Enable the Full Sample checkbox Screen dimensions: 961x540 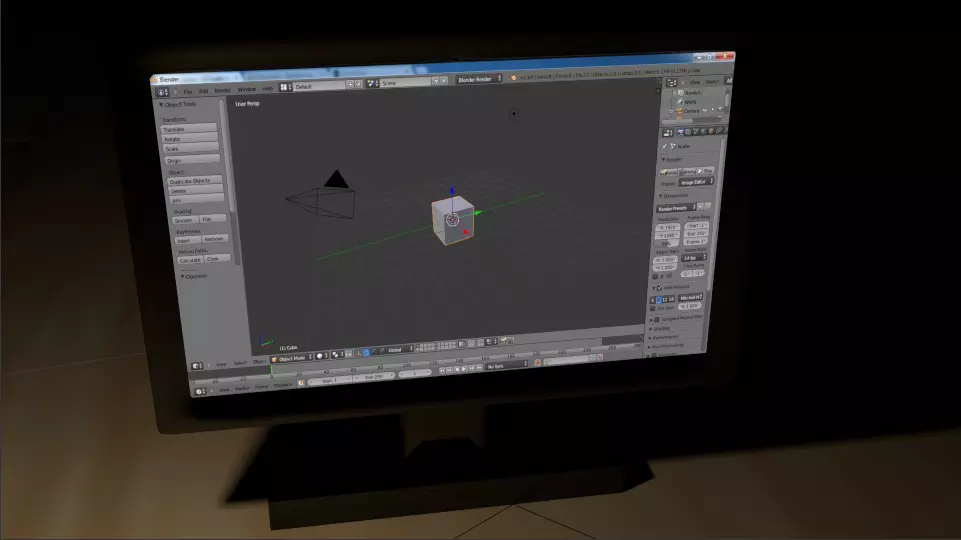pos(652,308)
